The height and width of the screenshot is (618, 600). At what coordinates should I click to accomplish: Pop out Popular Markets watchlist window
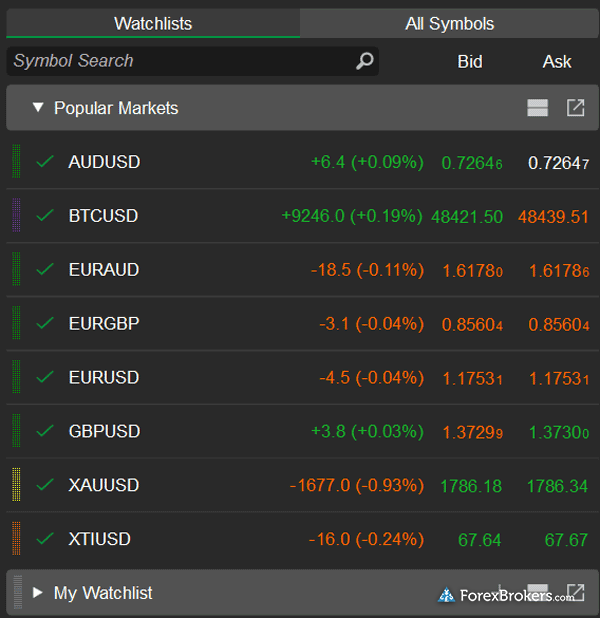click(x=576, y=108)
